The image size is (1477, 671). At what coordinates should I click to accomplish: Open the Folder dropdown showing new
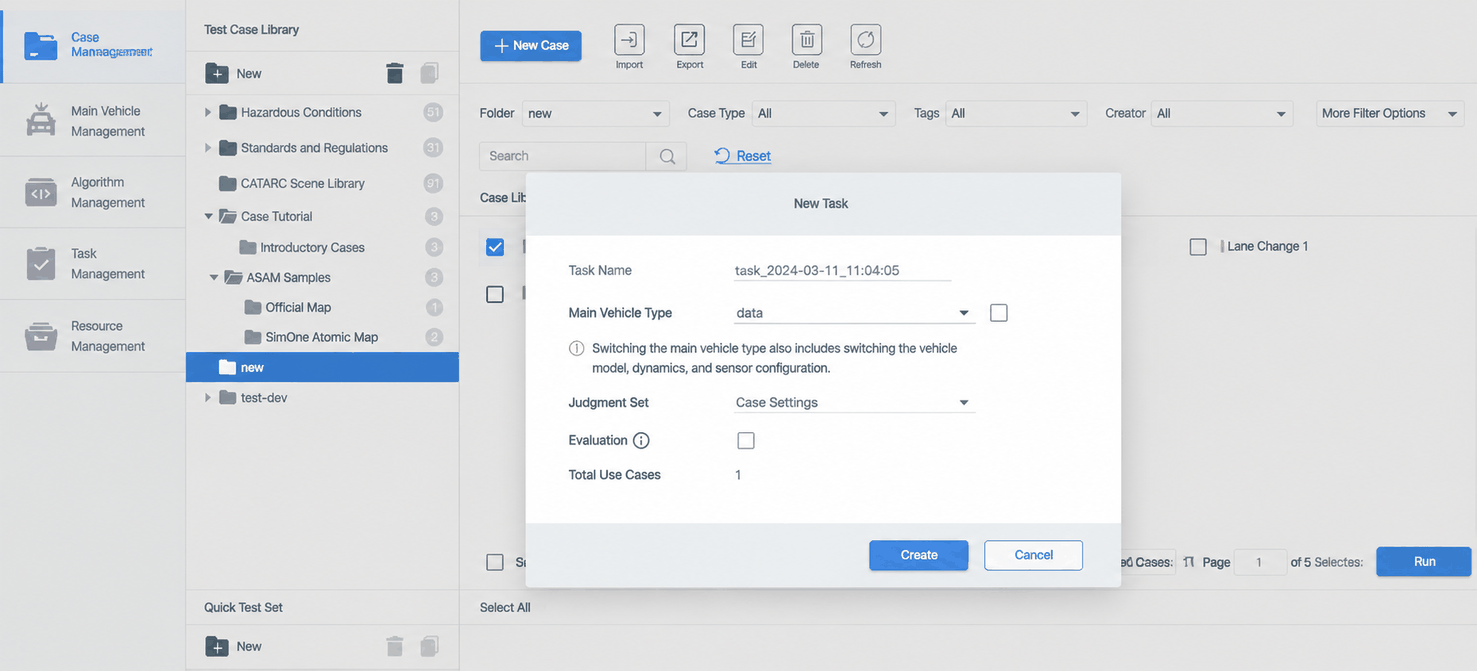596,114
